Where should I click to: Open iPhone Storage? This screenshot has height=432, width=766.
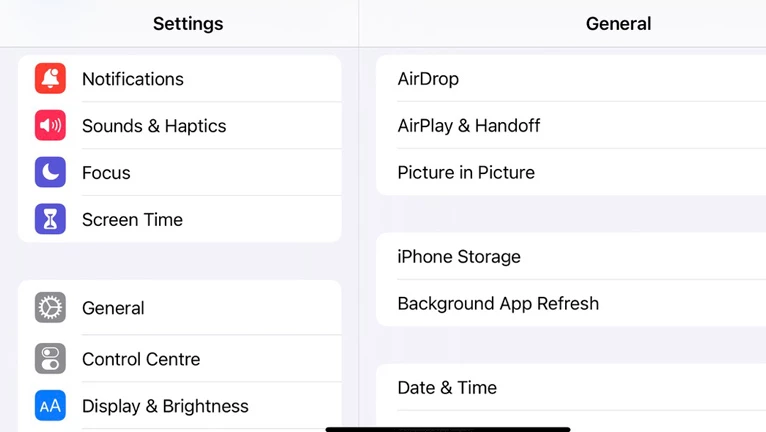[x=571, y=256]
